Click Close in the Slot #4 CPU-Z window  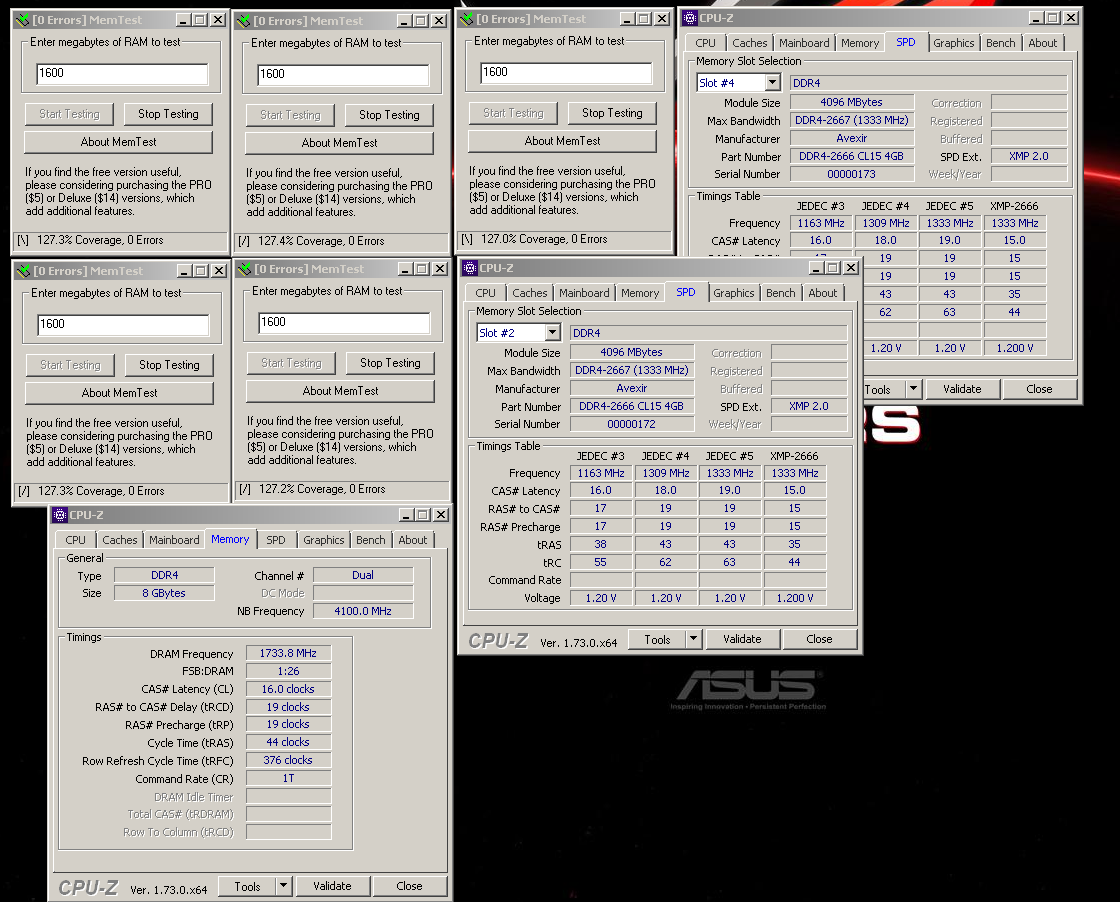coord(1039,389)
